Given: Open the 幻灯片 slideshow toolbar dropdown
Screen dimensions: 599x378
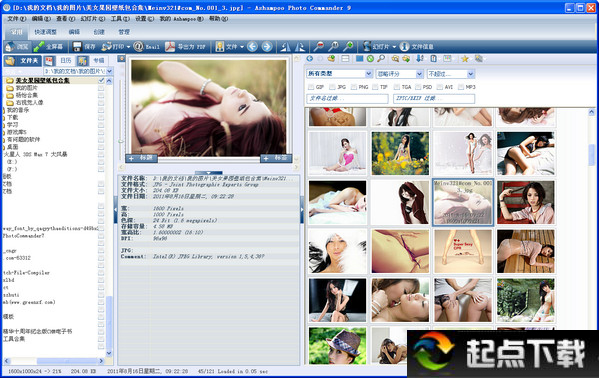Looking at the screenshot, I should coord(394,47).
